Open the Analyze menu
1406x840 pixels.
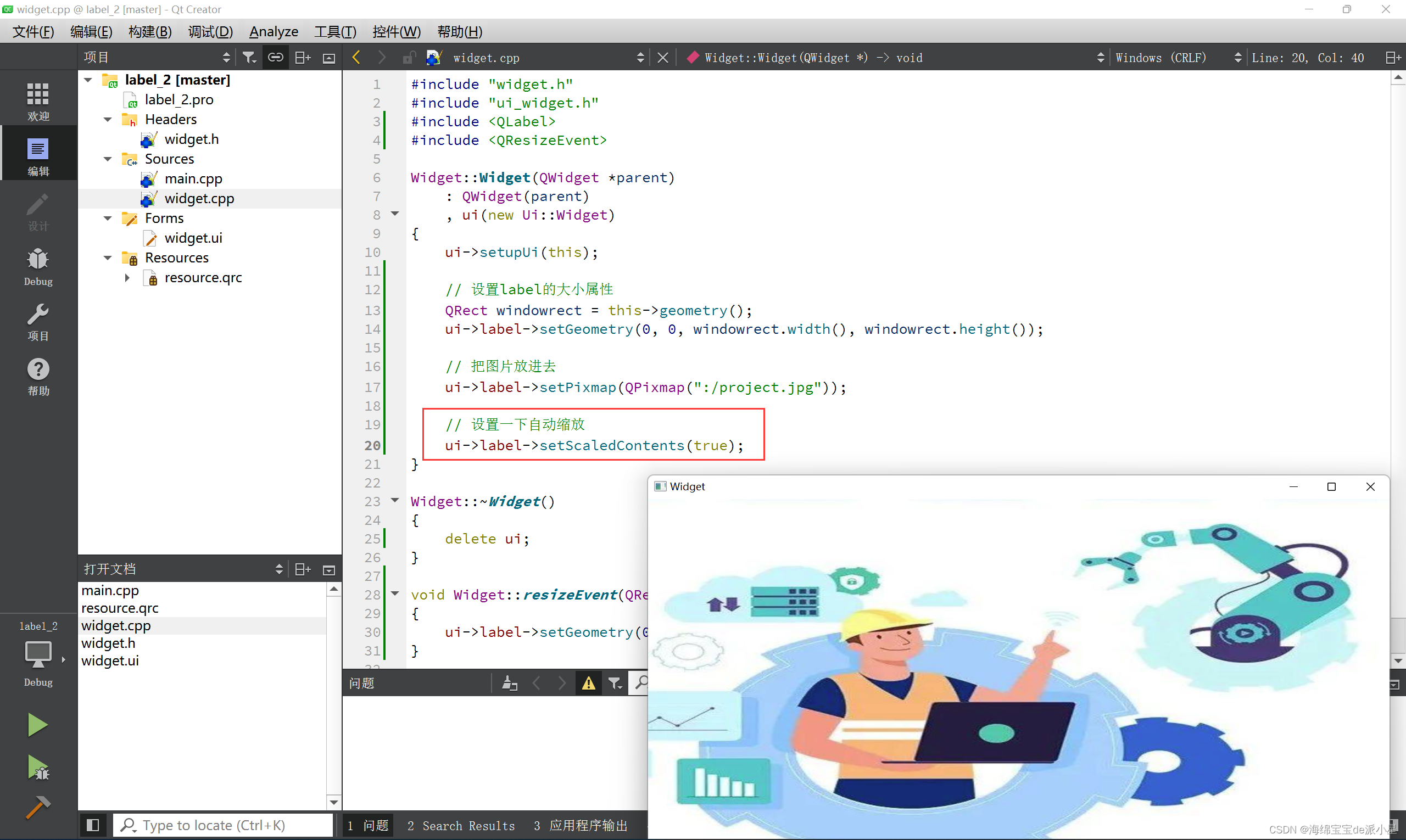coord(274,32)
